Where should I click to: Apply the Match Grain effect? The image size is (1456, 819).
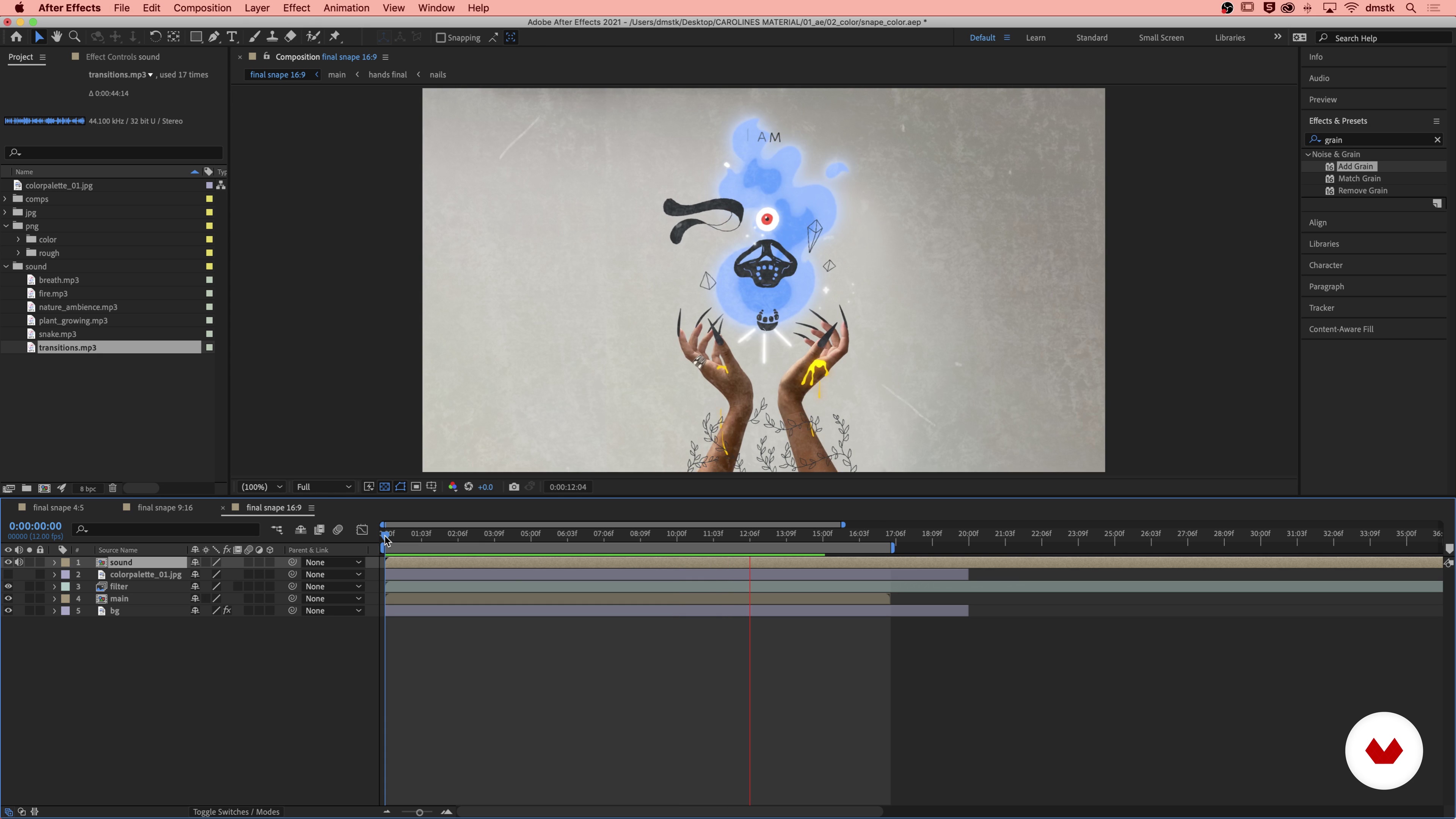click(x=1359, y=179)
